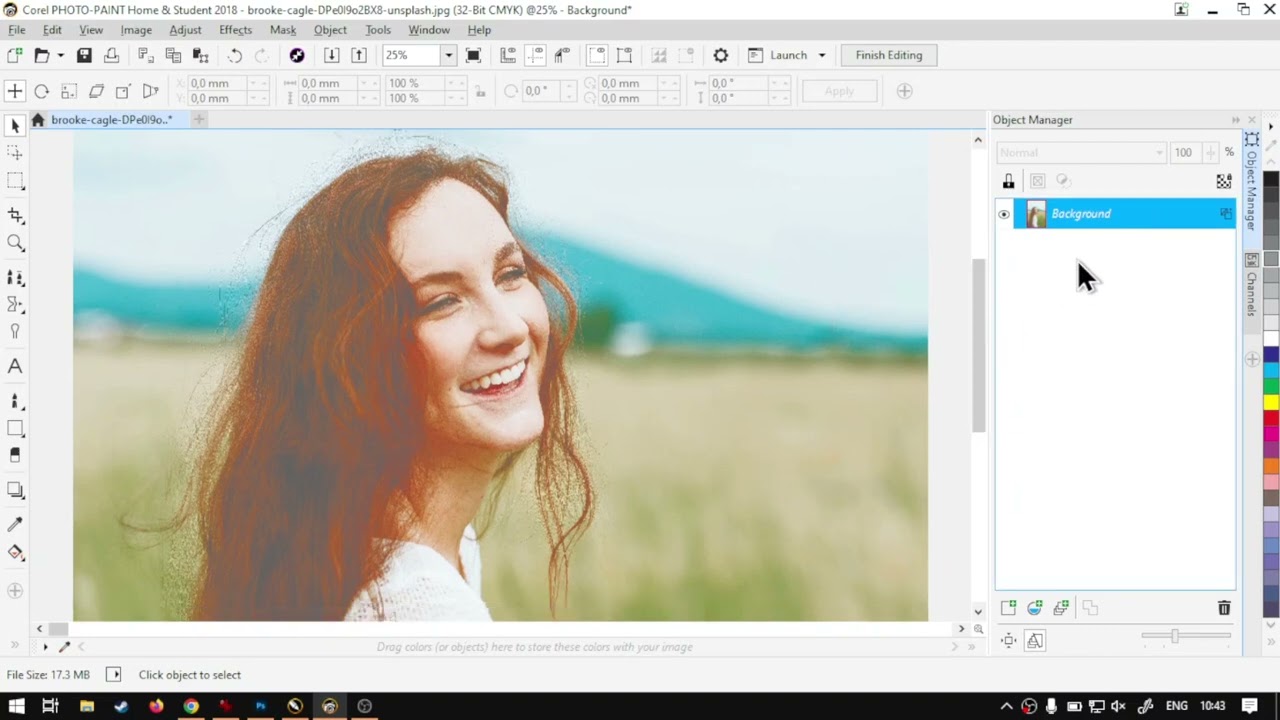Image resolution: width=1280 pixels, height=720 pixels.
Task: Expand the Launch application dropdown
Action: click(x=822, y=56)
